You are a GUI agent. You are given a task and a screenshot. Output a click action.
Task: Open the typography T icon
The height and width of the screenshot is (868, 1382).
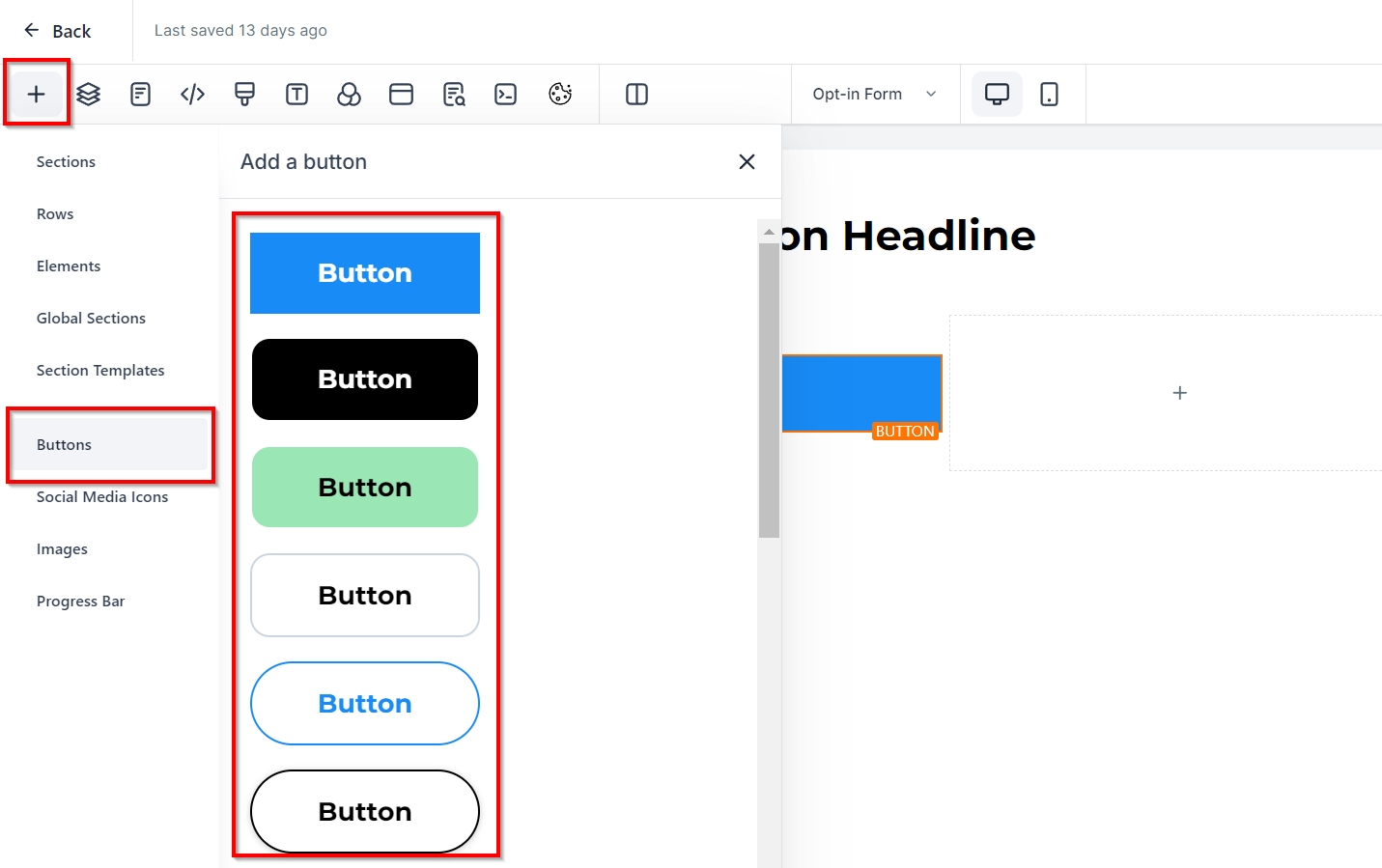(x=297, y=94)
